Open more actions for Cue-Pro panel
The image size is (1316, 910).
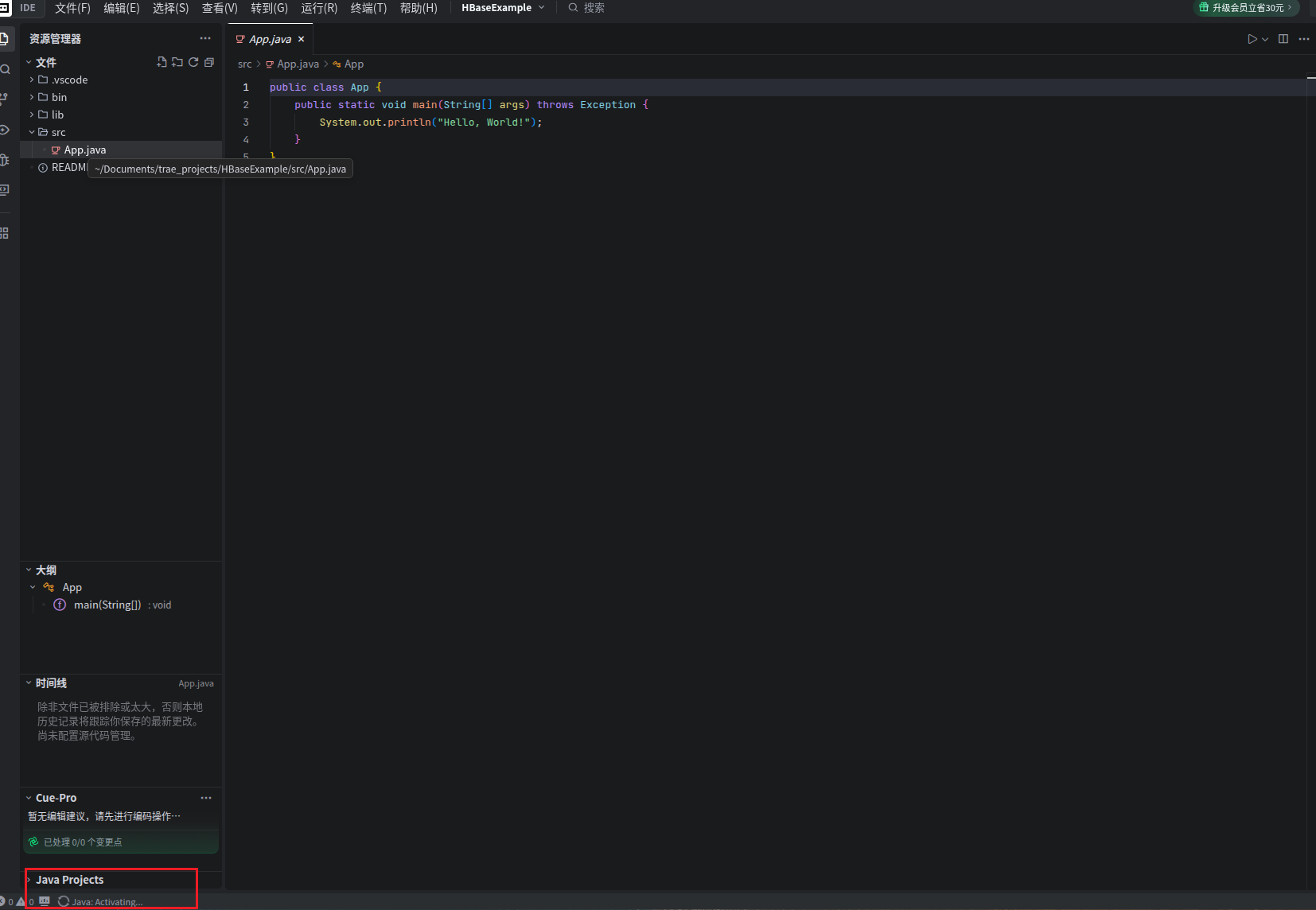206,798
